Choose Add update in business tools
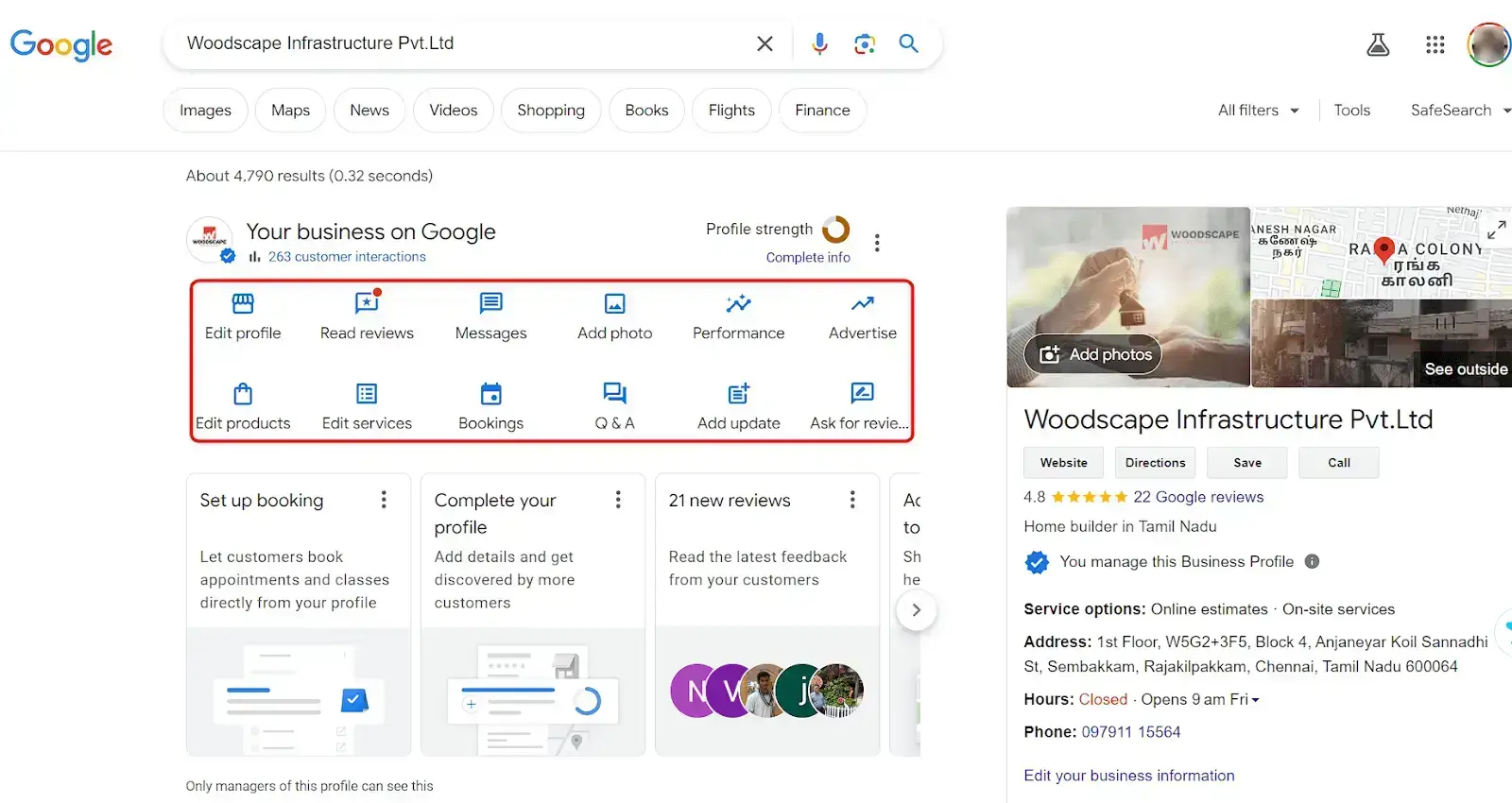Viewport: 1512px width, 803px height. coord(739,407)
